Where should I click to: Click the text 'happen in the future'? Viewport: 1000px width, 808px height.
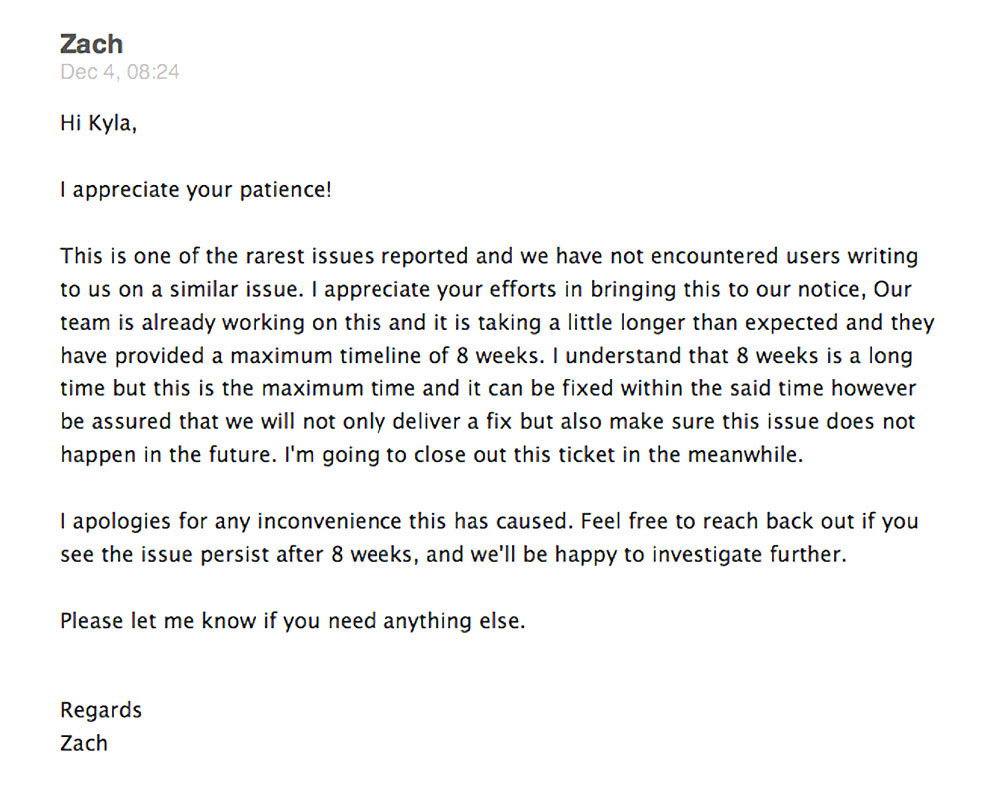tap(168, 455)
